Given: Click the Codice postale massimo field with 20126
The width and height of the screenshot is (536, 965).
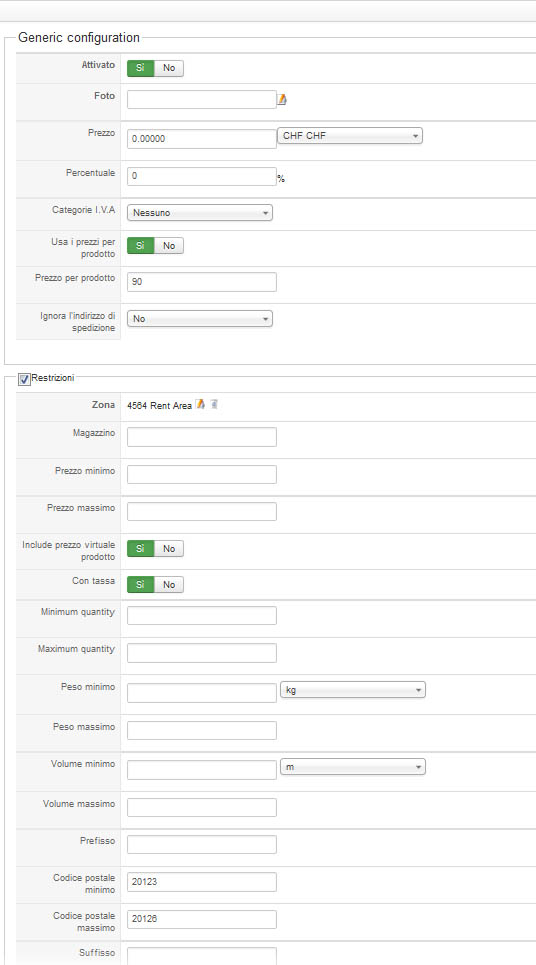Looking at the screenshot, I should (202, 919).
